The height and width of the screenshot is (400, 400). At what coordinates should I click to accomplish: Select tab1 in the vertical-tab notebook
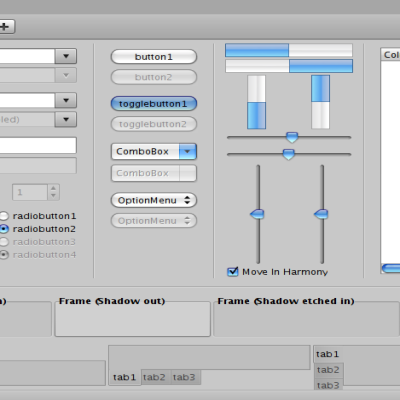328,354
